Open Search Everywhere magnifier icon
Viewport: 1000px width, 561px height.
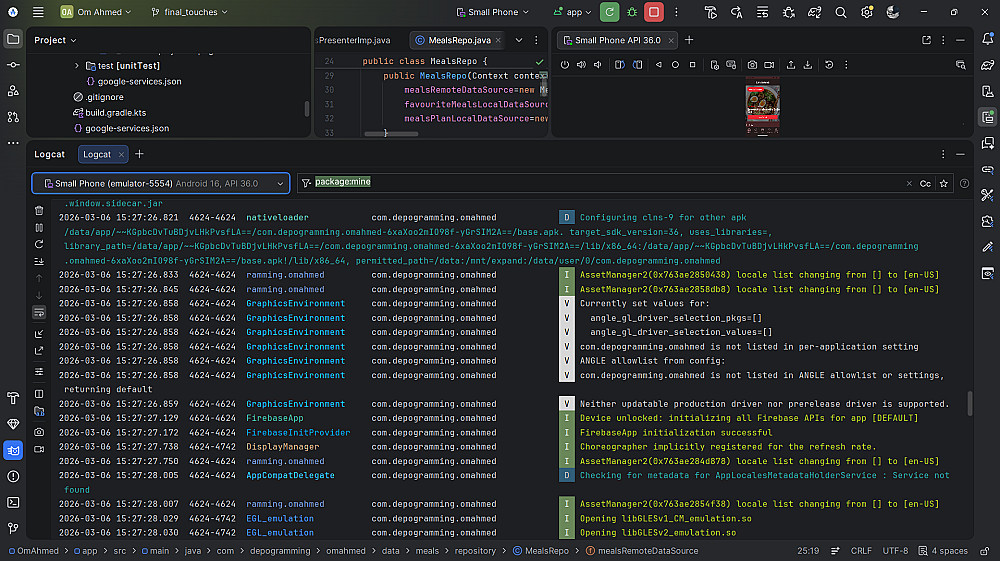(840, 12)
